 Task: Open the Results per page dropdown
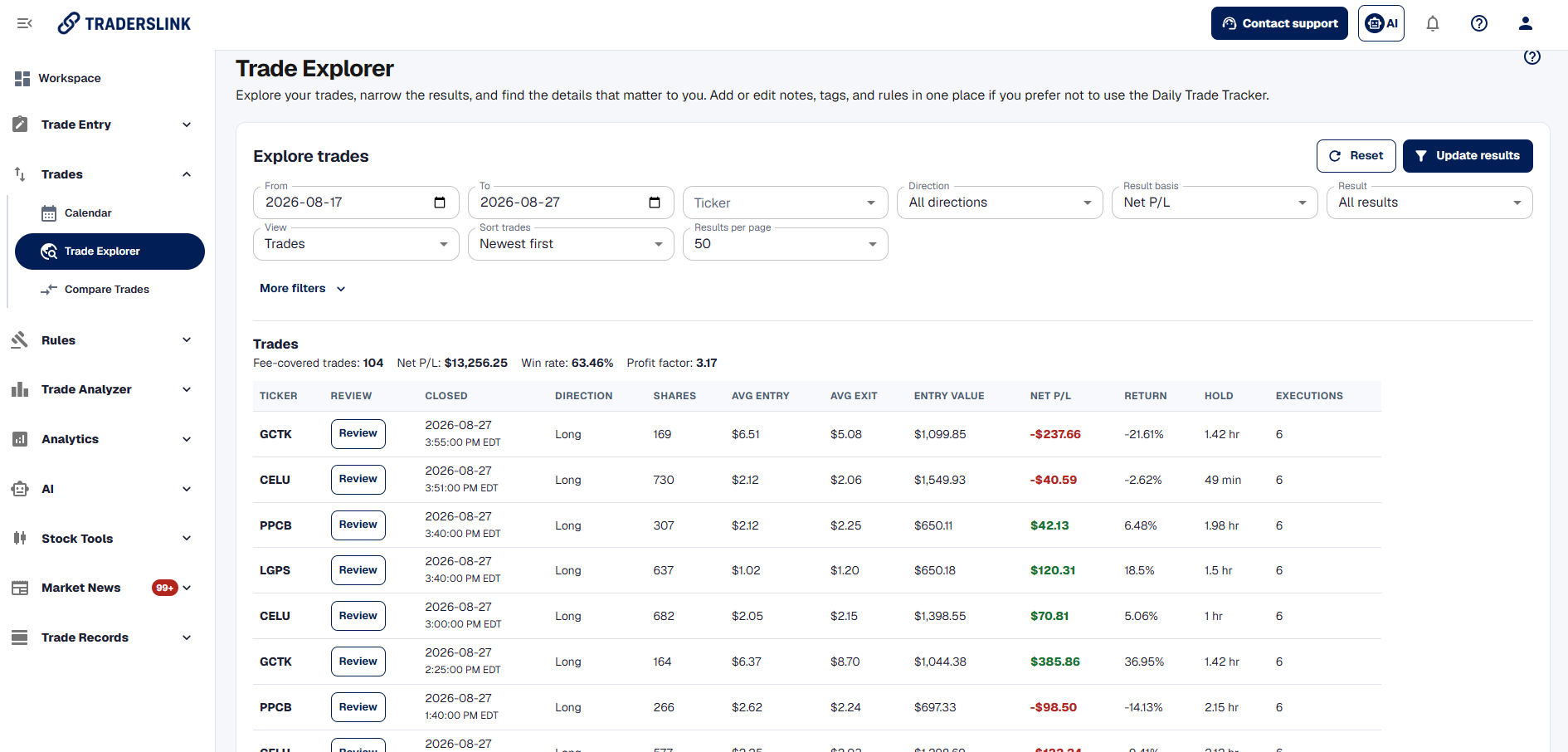click(x=785, y=244)
